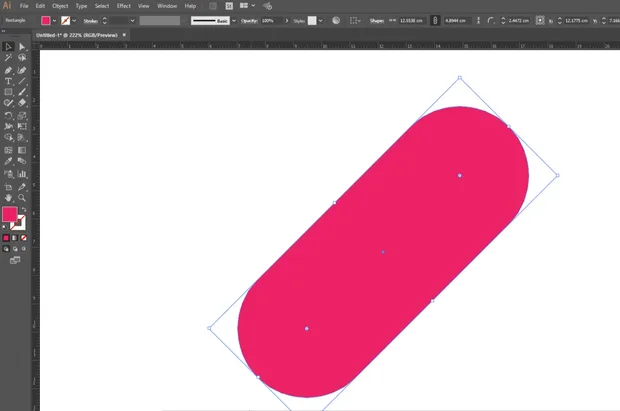This screenshot has height=411, width=620.
Task: Select the Zoom tool magnifier
Action: click(22, 198)
